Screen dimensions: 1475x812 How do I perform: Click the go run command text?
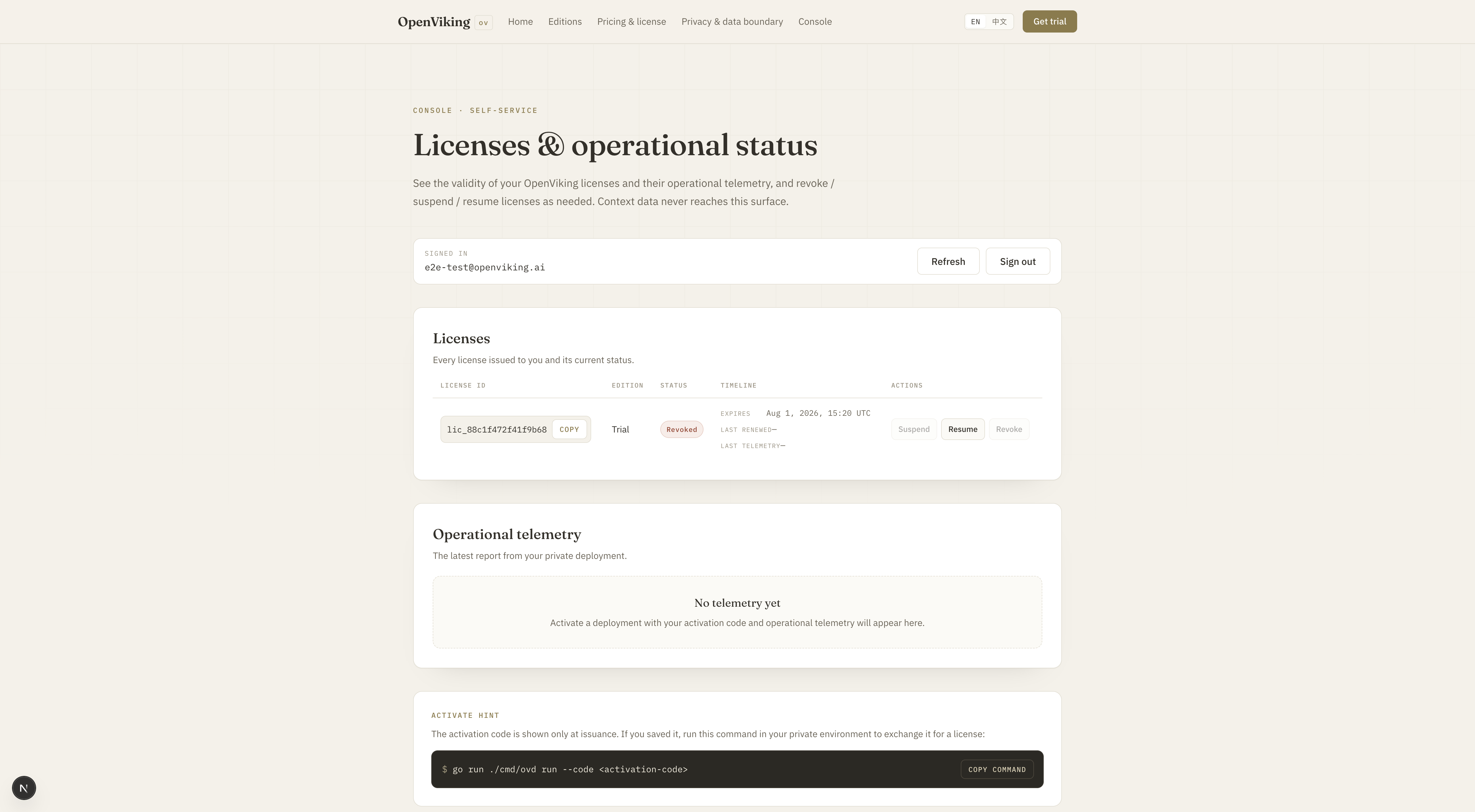(x=570, y=770)
